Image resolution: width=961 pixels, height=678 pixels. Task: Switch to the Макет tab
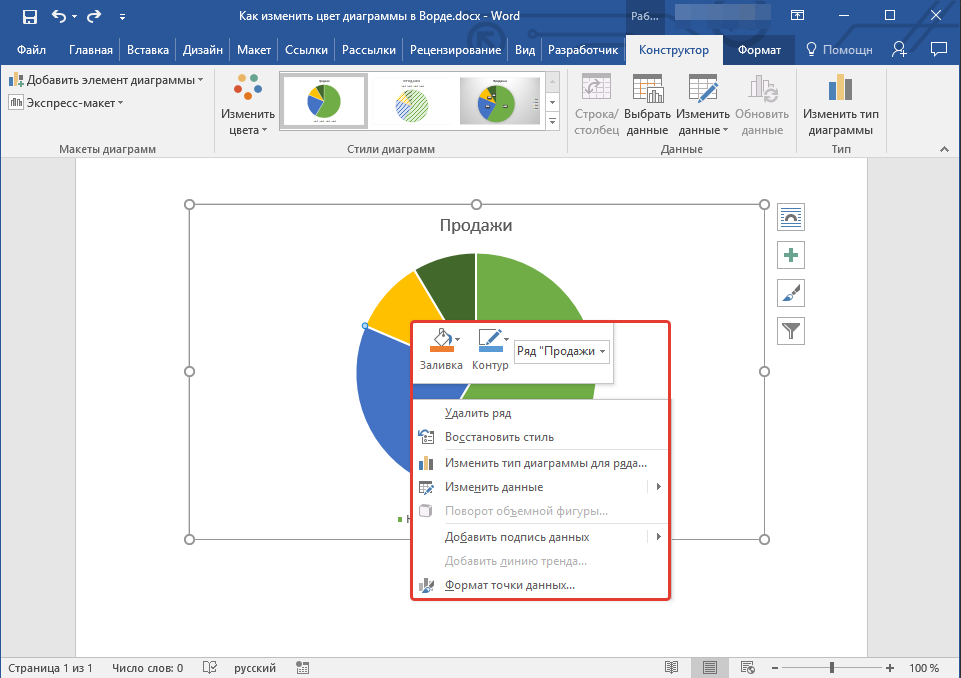click(254, 50)
